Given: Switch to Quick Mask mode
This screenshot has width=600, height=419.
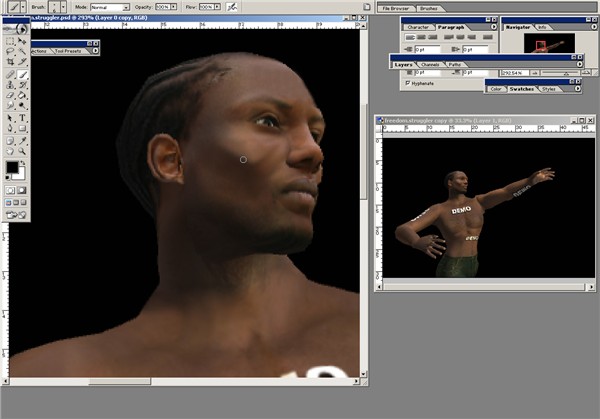Looking at the screenshot, I should point(22,190).
